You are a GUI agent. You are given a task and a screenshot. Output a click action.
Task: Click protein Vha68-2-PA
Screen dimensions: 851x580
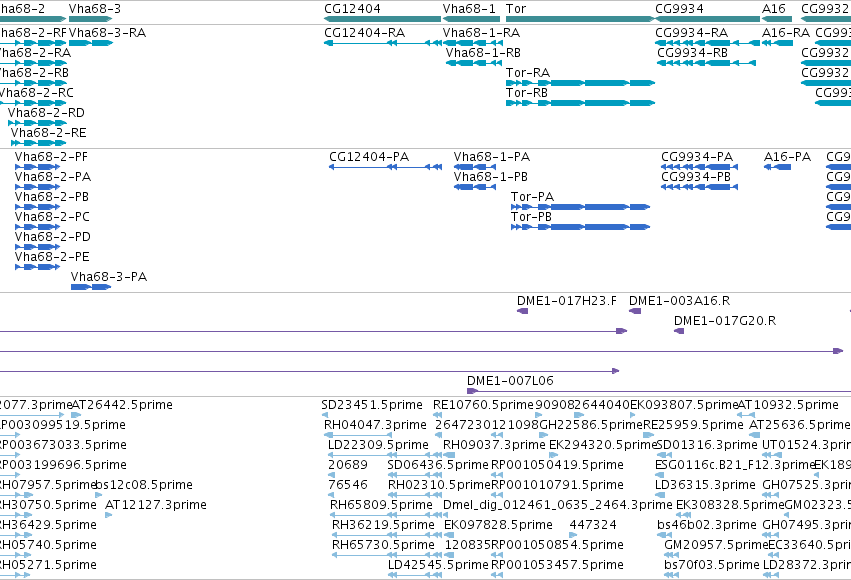pyautogui.click(x=53, y=177)
